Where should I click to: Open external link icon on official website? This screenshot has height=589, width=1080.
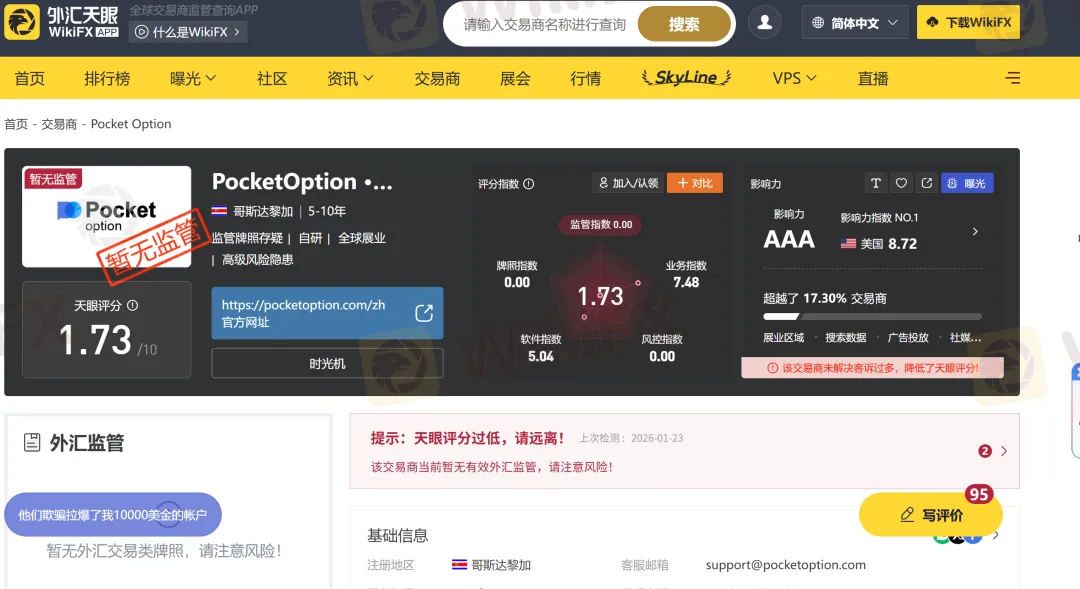coord(424,313)
